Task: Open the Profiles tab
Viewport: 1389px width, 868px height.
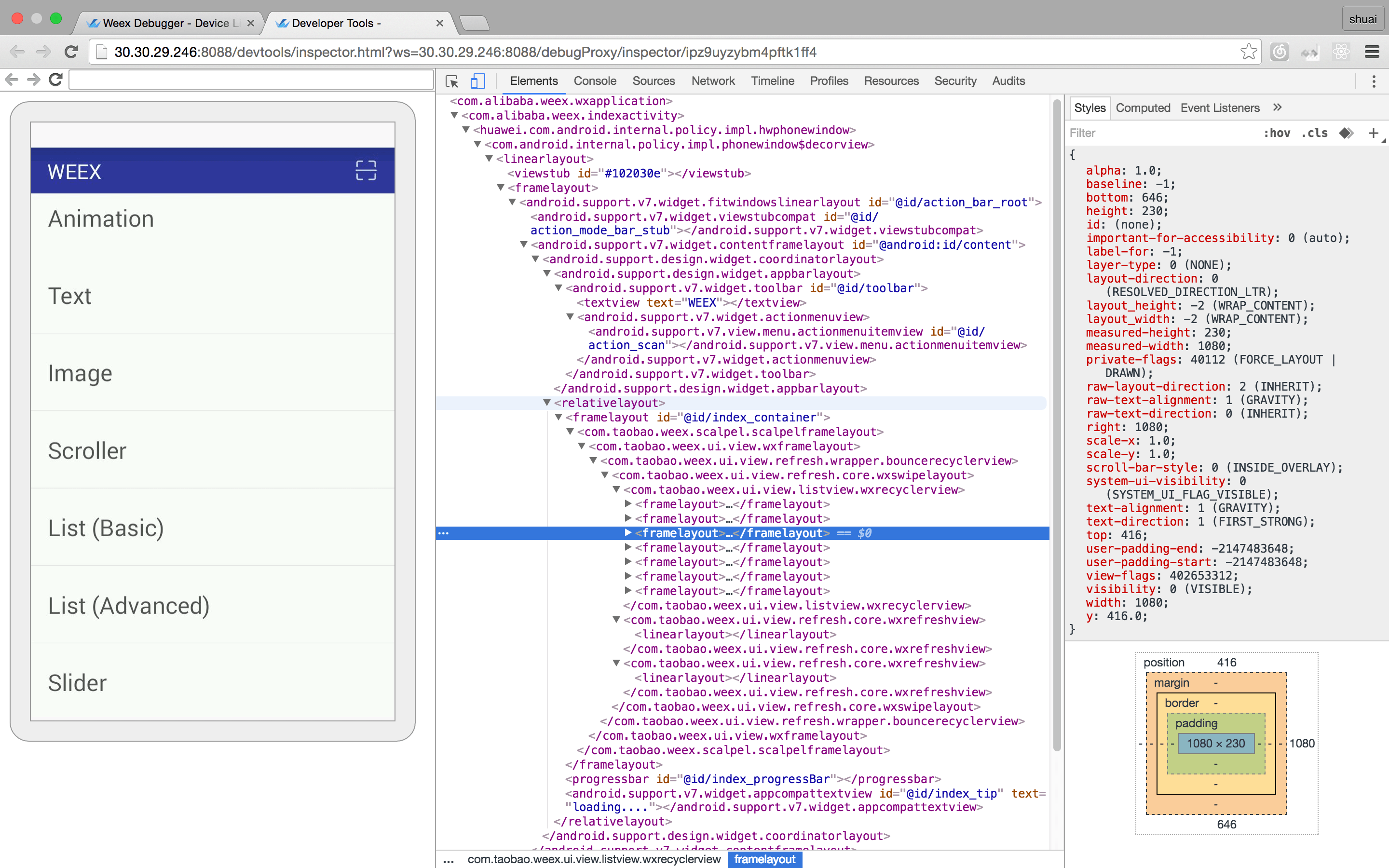Action: (829, 81)
